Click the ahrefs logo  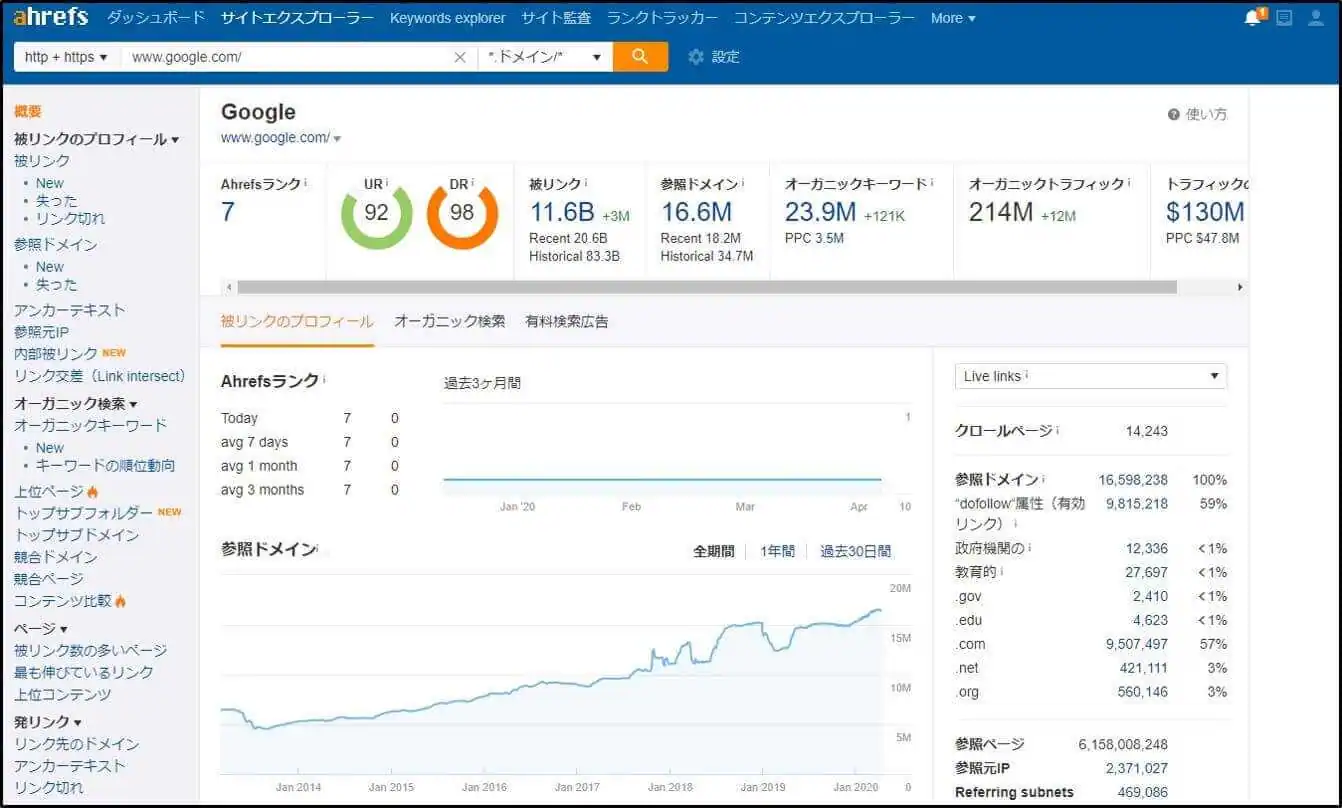tap(50, 17)
